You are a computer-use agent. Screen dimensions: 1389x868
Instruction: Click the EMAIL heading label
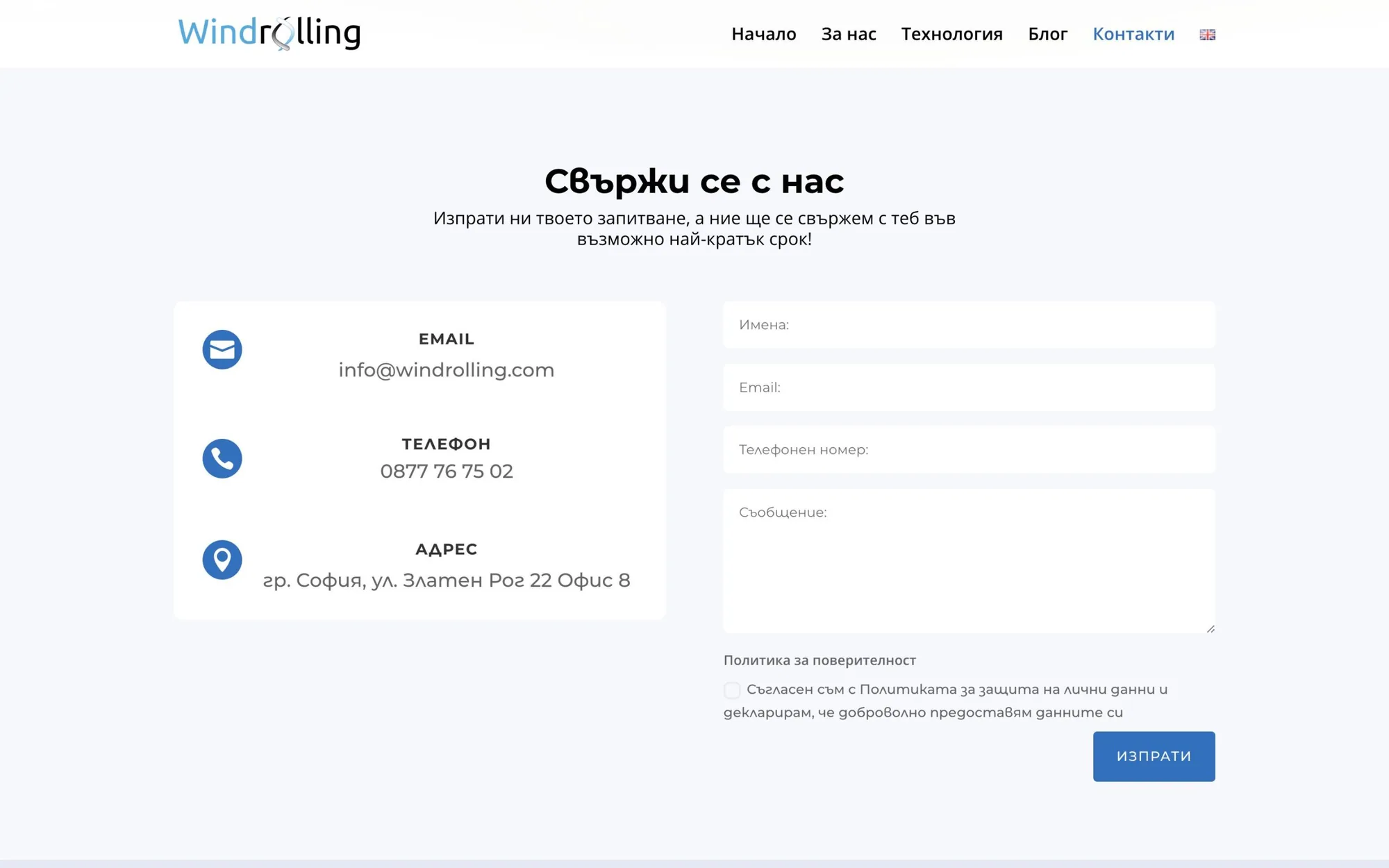pos(447,339)
